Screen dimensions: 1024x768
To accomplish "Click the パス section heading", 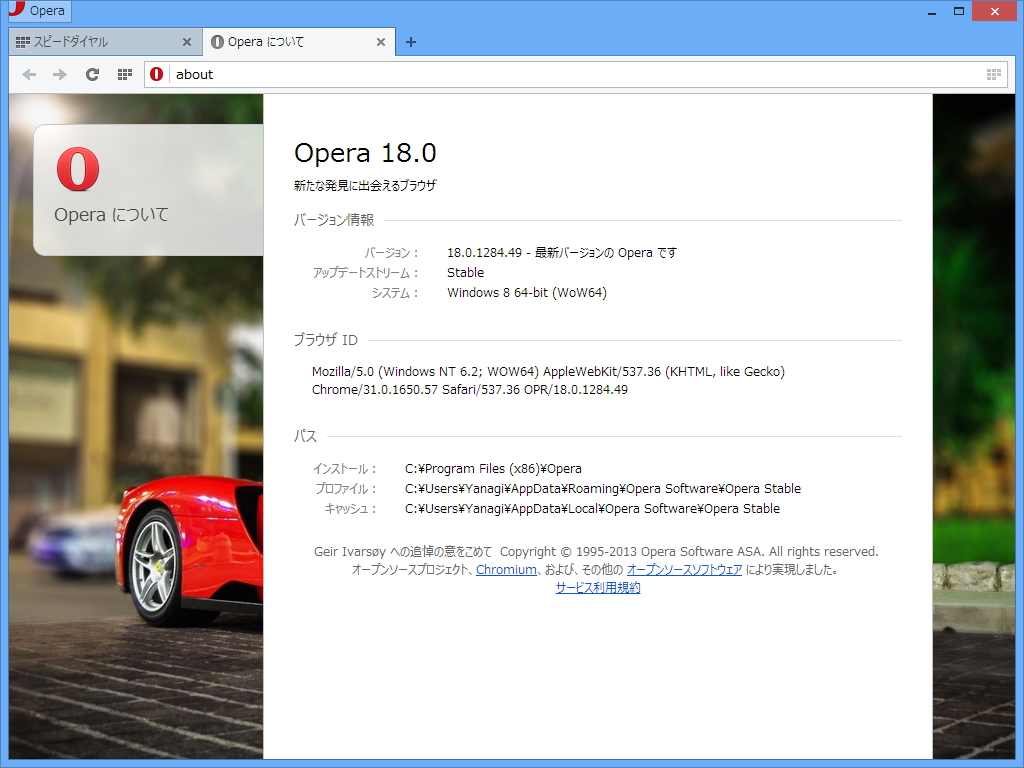I will pyautogui.click(x=305, y=436).
